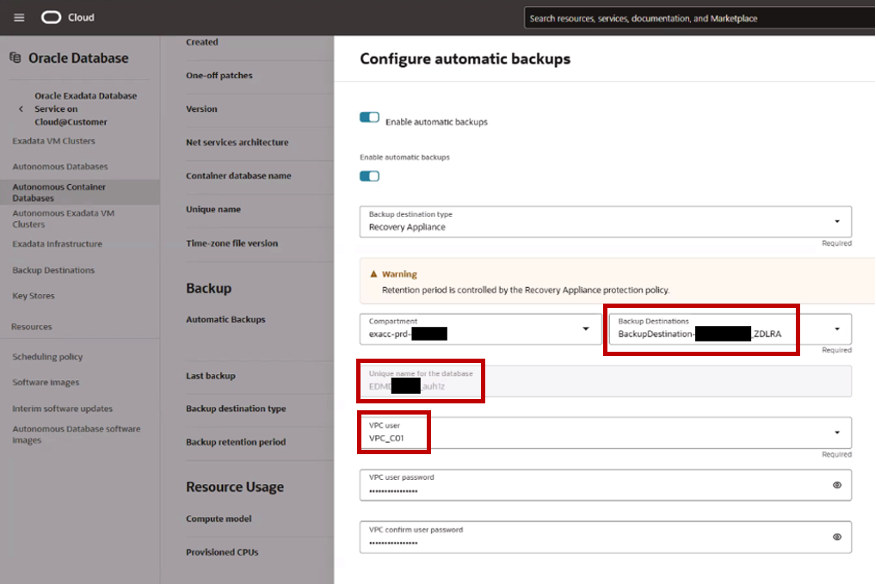The image size is (876, 584).
Task: Reveal the VPC confirm user password
Action: [837, 536]
